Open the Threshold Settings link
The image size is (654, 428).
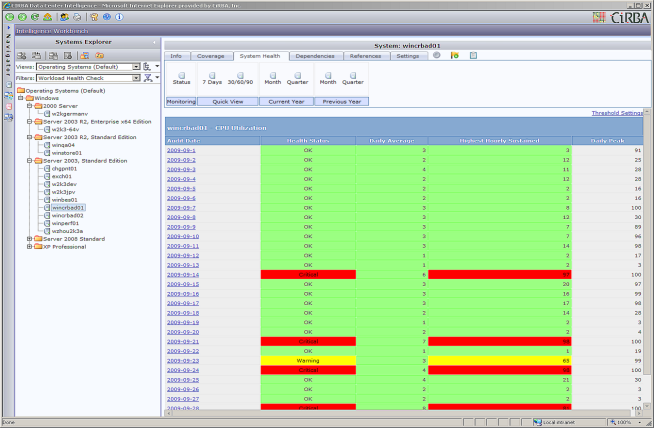(x=617, y=113)
